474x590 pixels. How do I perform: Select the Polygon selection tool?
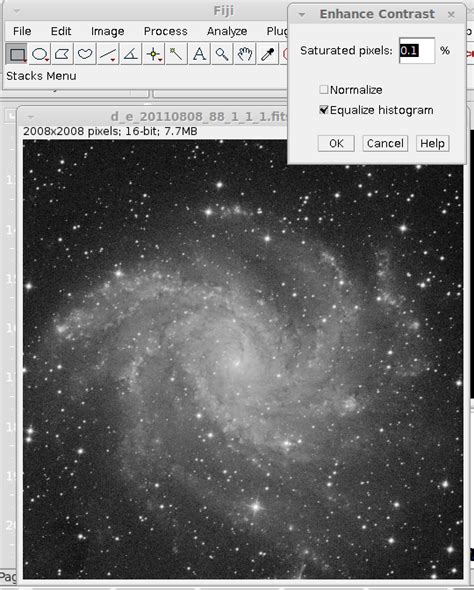pos(62,54)
